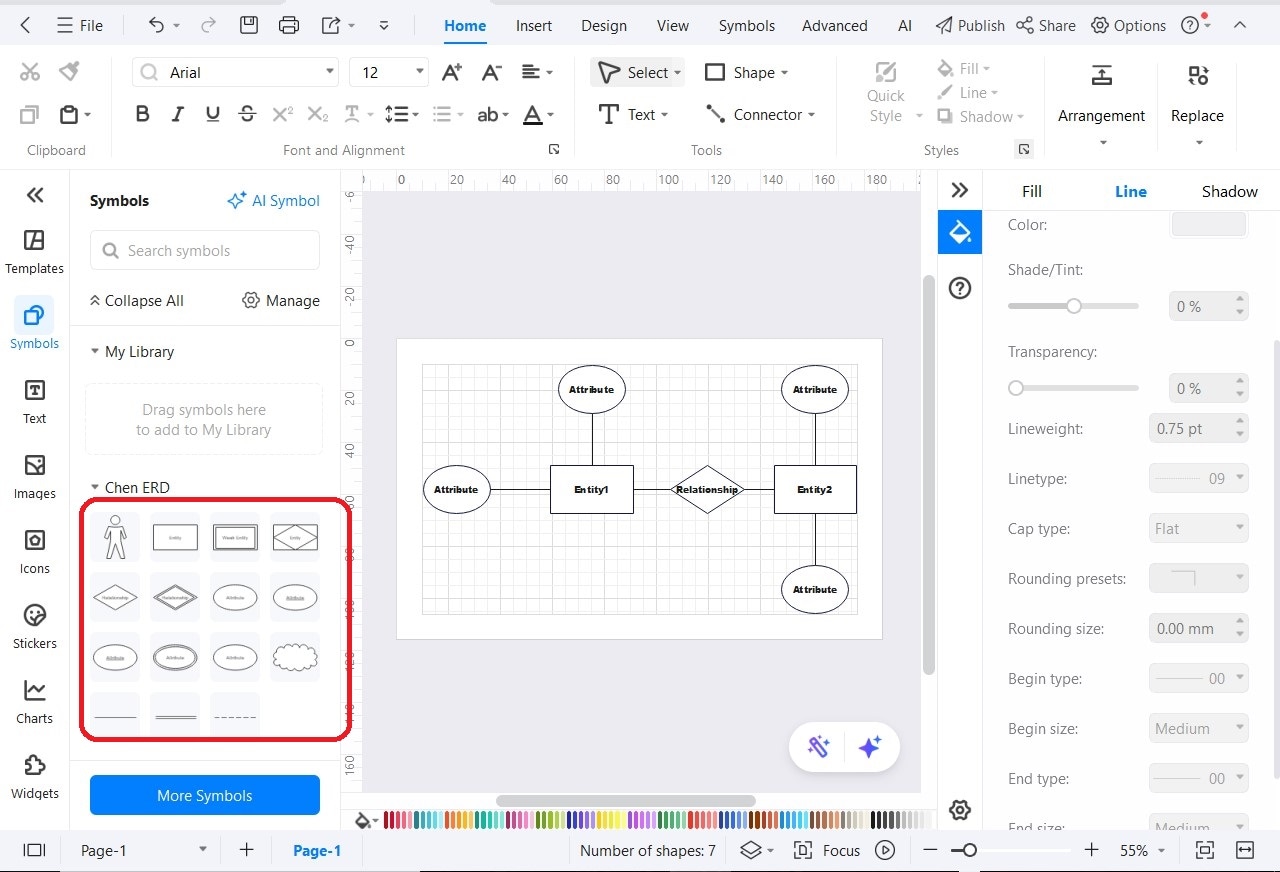Click the Shade/Tint slider handle
The image size is (1280, 872).
(1074, 306)
